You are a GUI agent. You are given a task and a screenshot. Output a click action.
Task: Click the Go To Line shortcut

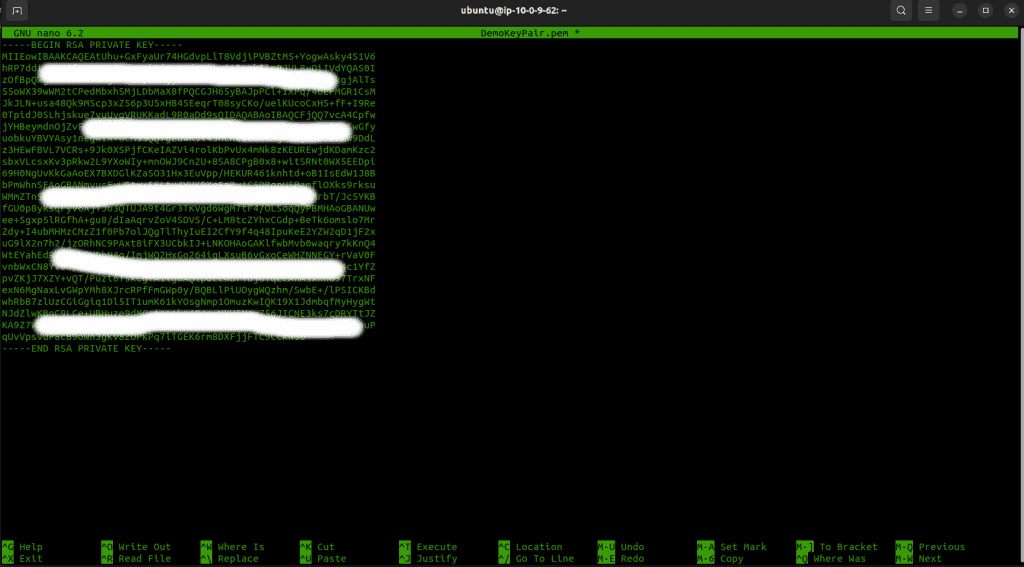[544, 559]
